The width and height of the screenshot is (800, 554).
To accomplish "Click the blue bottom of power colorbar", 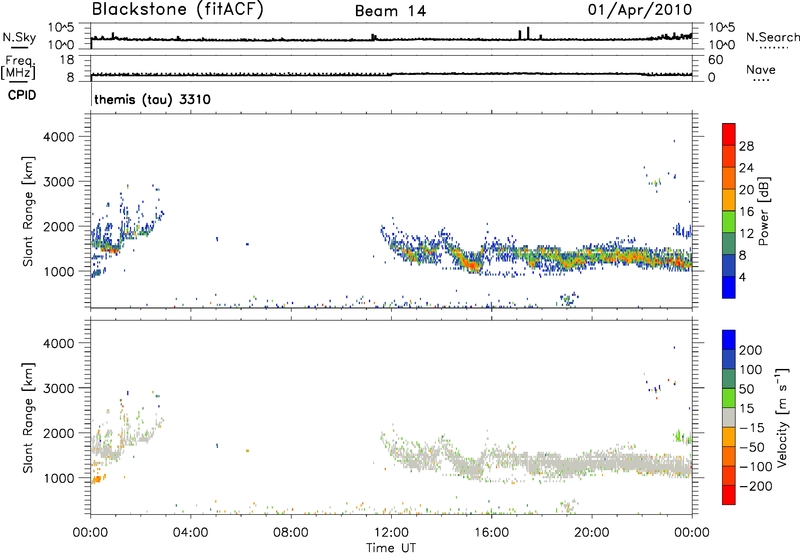I will 729,287.
